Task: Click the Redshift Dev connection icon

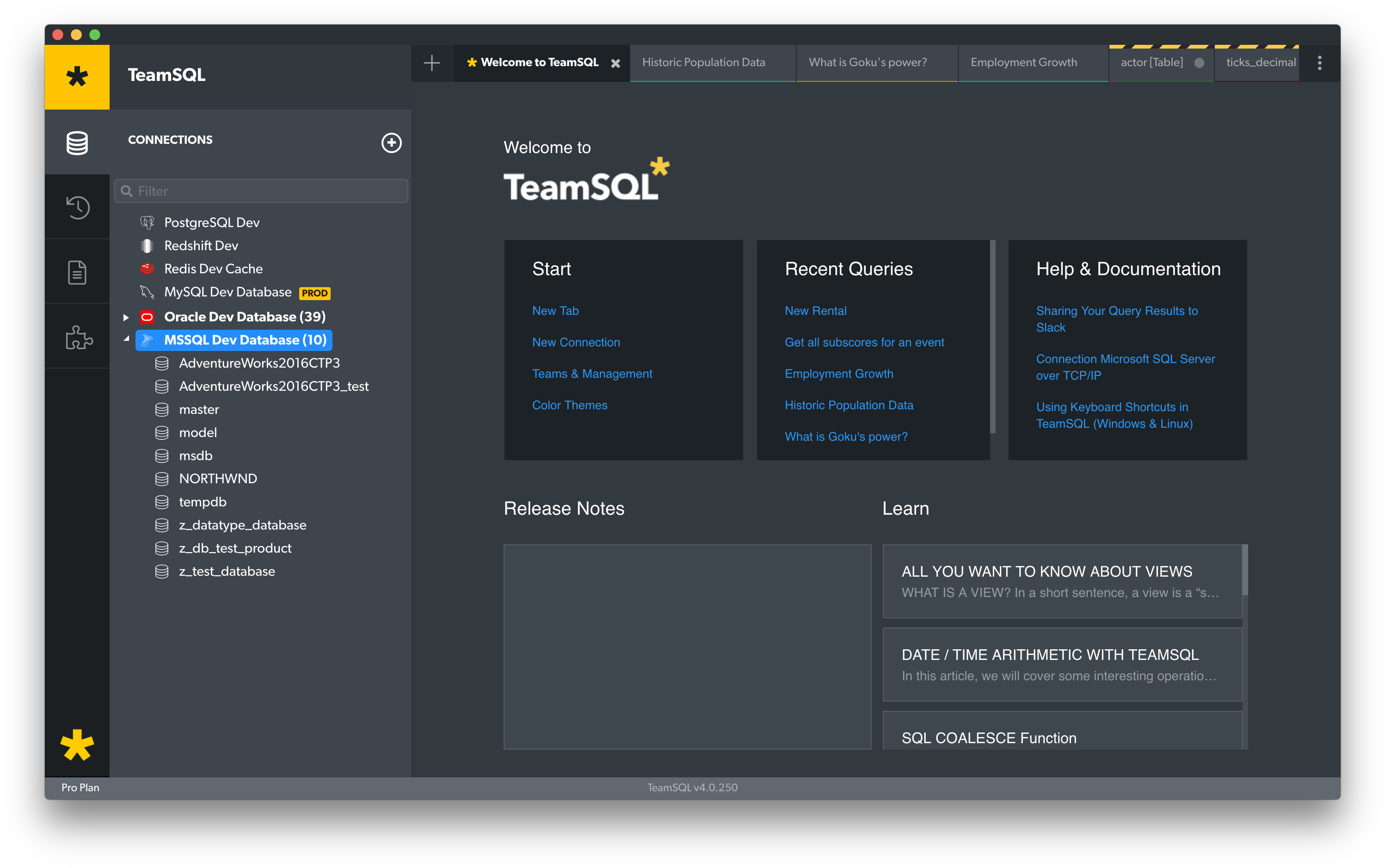Action: pos(147,246)
